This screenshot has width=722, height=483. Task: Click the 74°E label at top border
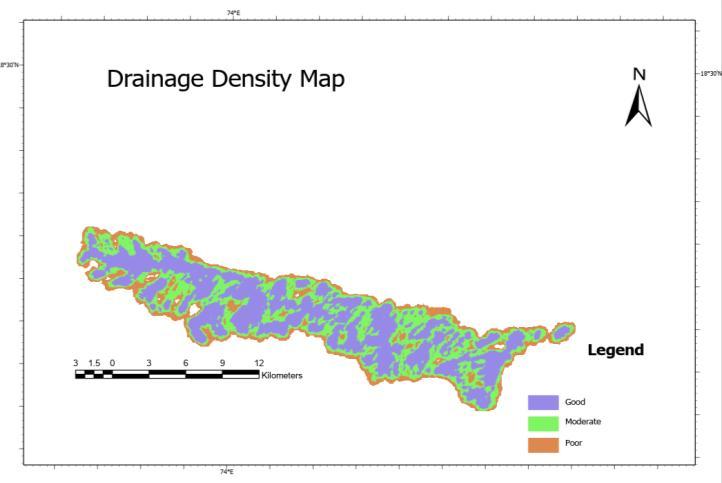(x=233, y=13)
